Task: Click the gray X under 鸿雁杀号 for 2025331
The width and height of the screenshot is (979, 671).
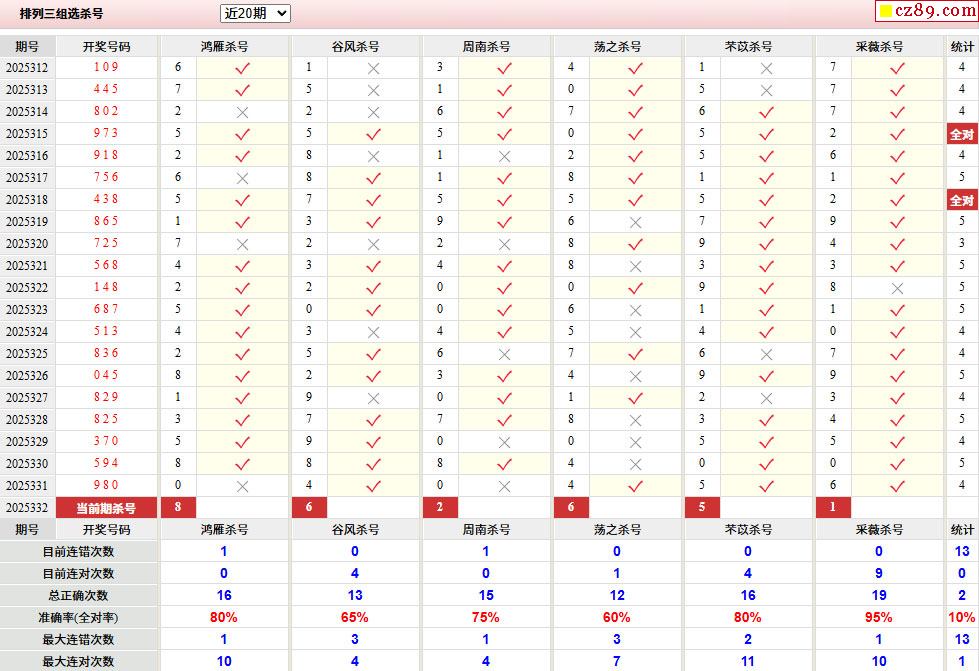Action: click(x=242, y=486)
